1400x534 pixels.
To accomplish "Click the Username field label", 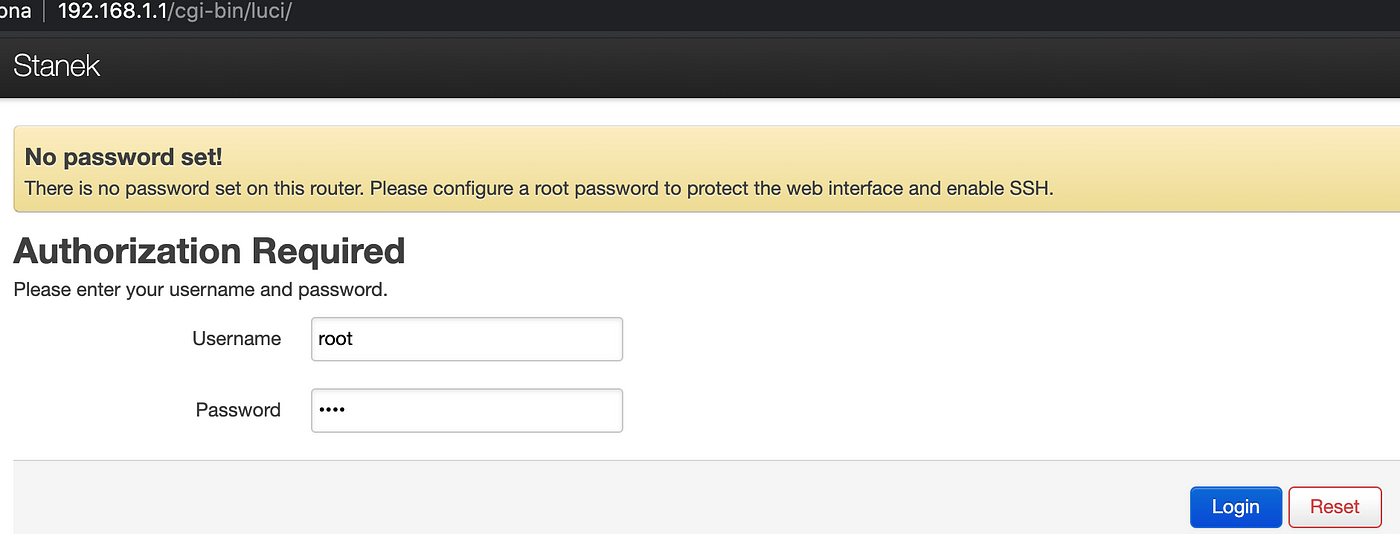I will (236, 339).
